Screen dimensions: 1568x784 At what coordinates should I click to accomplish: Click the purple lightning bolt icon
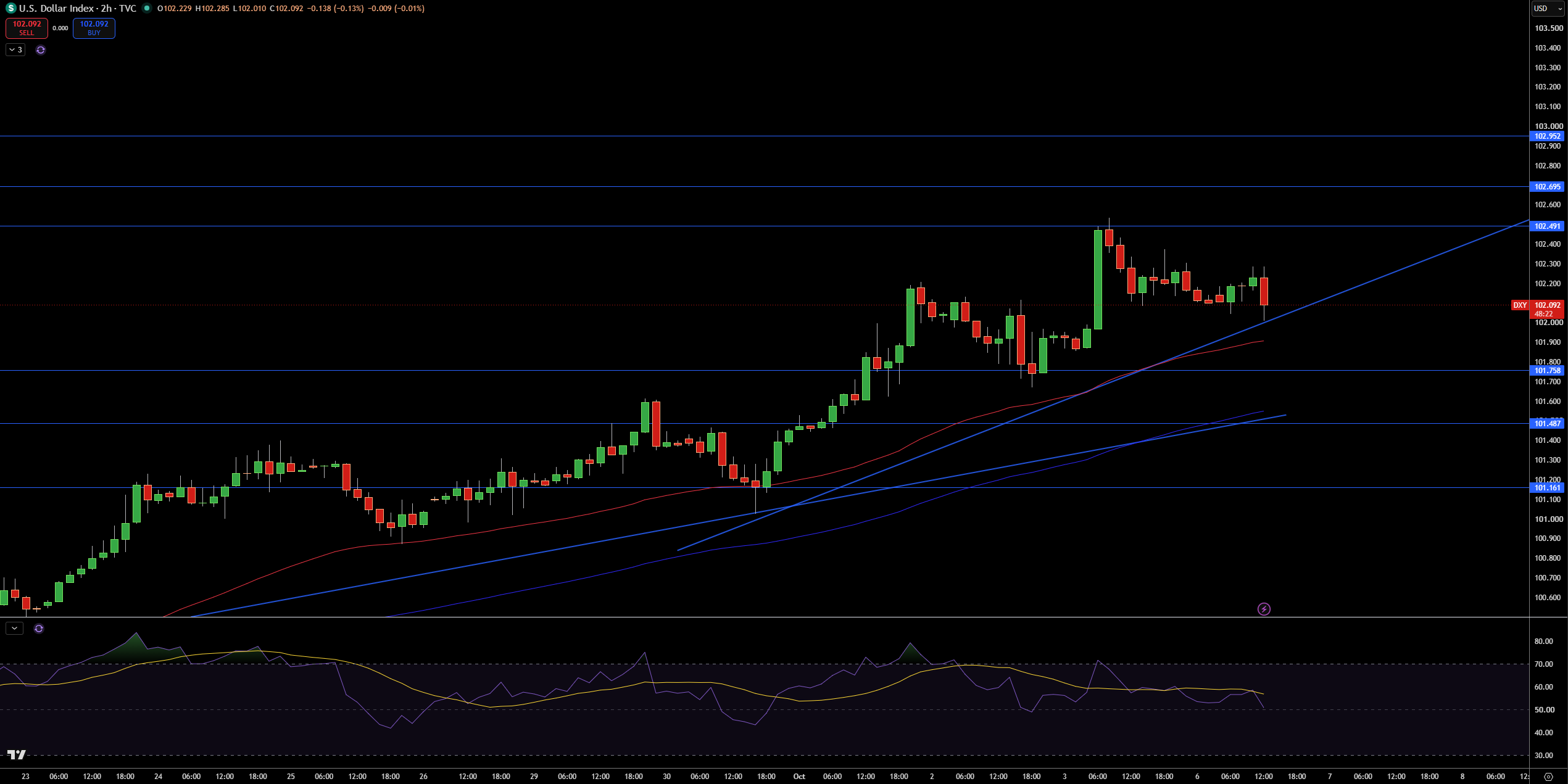coord(1264,609)
